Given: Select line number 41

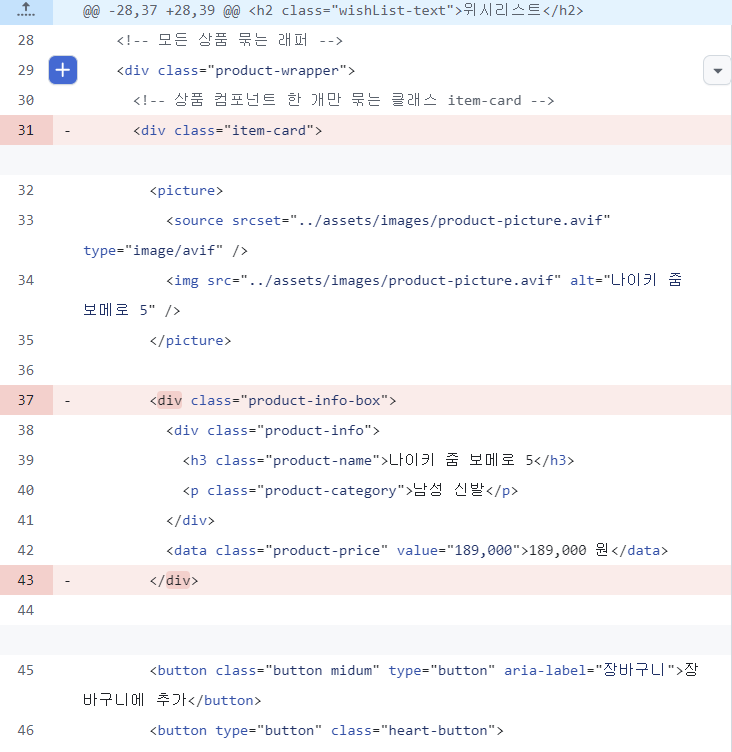Looking at the screenshot, I should tap(26, 520).
